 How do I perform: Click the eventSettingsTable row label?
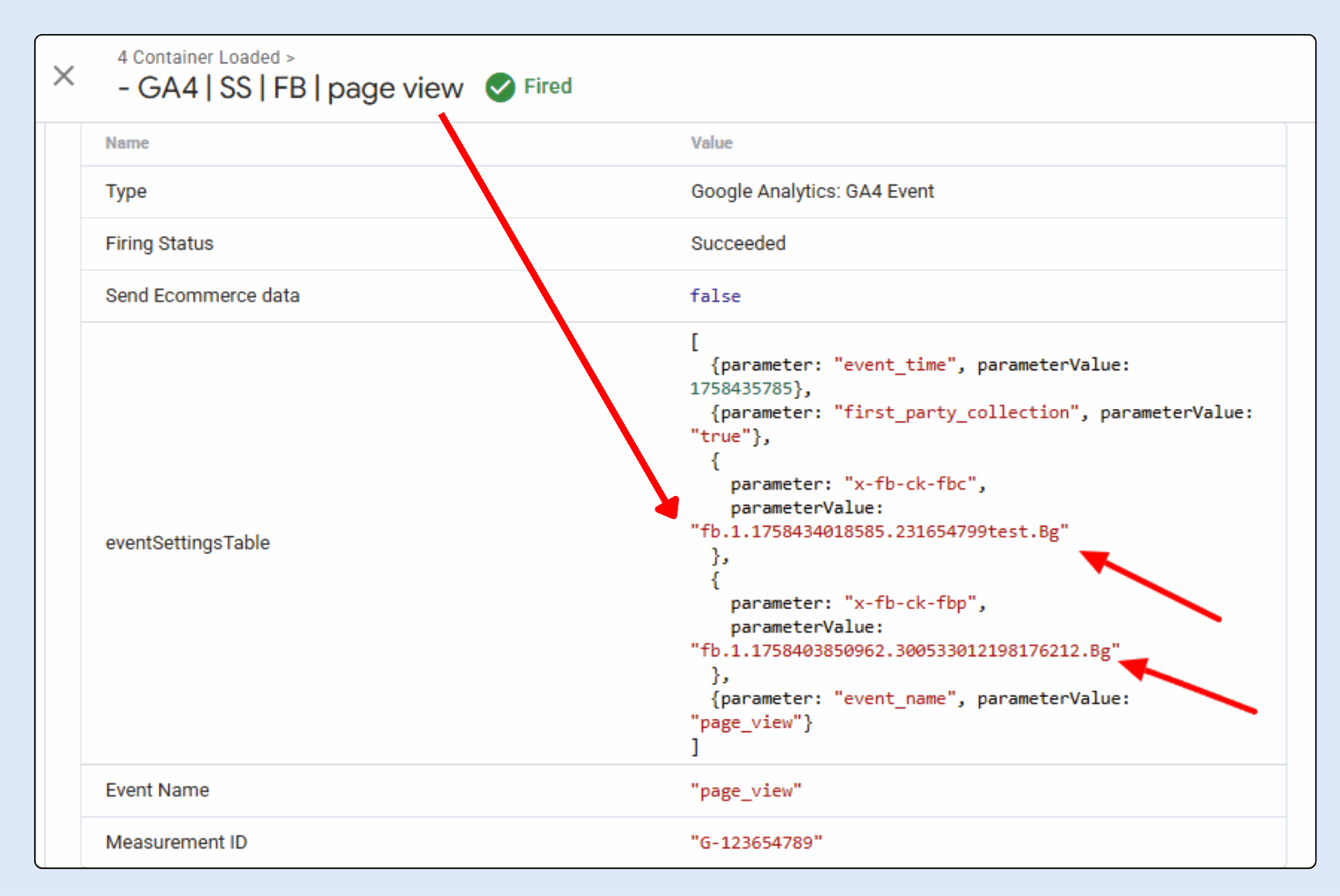[x=187, y=543]
